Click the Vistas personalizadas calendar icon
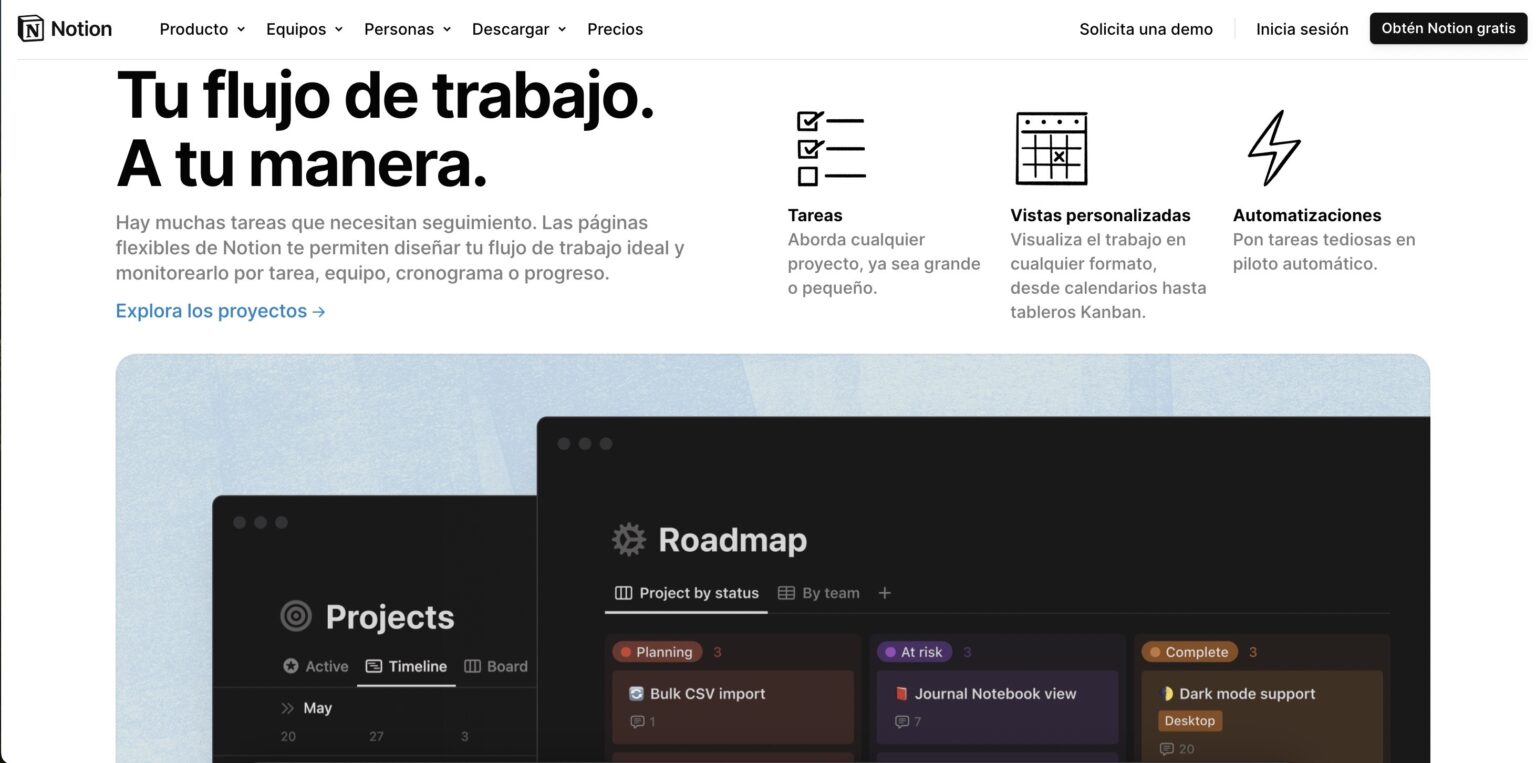Viewport: 1536px width, 763px height. pyautogui.click(x=1051, y=148)
